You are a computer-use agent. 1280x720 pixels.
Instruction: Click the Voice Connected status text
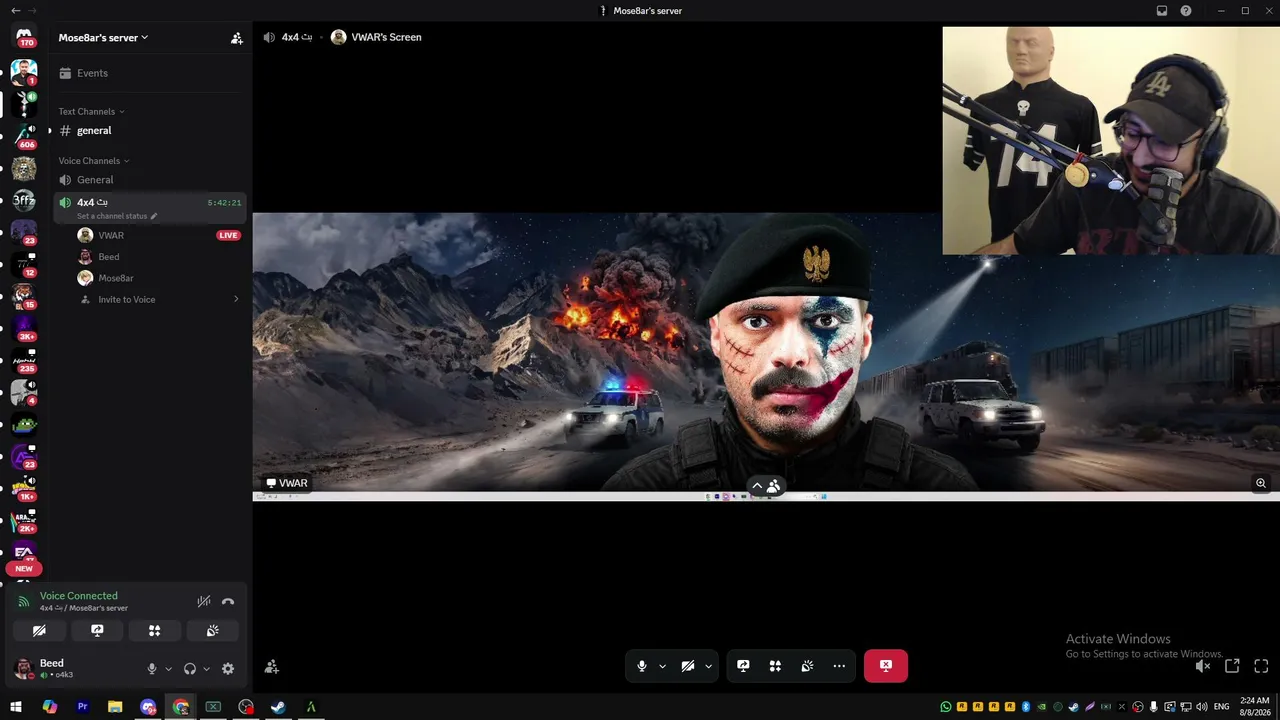click(x=79, y=596)
